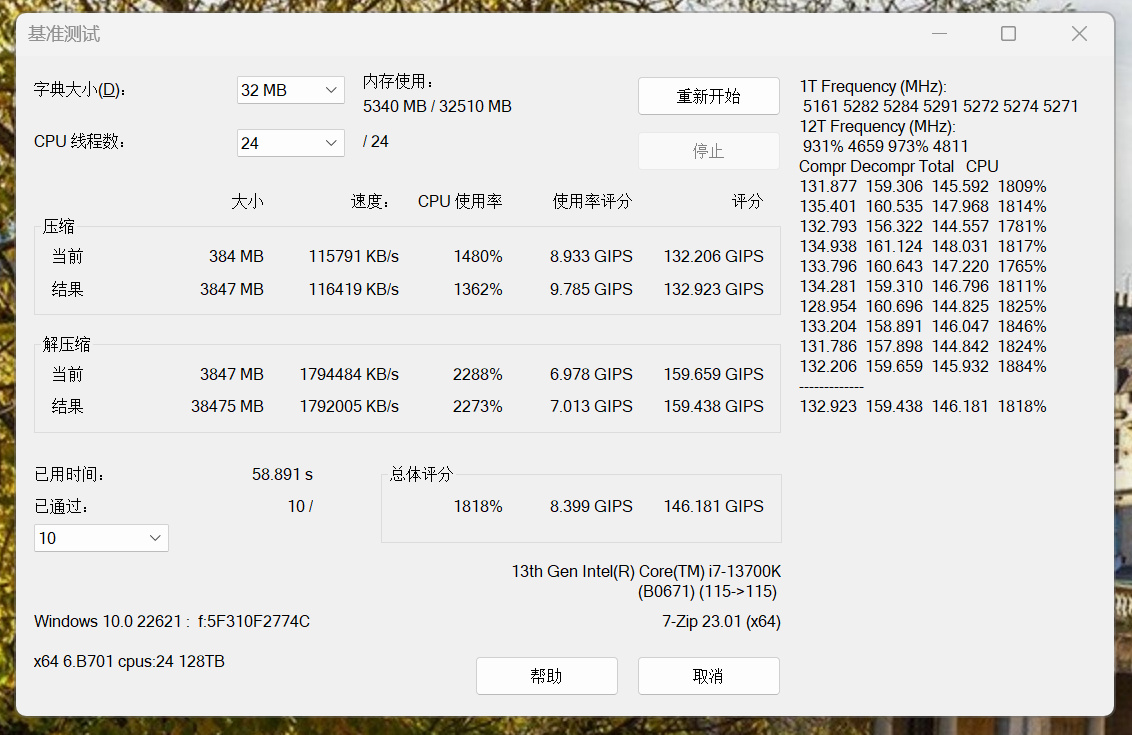This screenshot has width=1132, height=735.
Task: Click the 1T frequency values line starting 5161
Action: coord(940,107)
